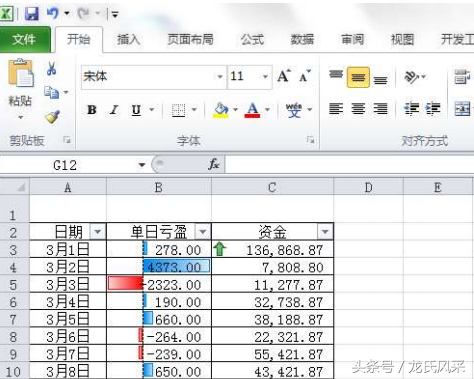Click the Copy icon
The image size is (474, 379).
click(x=52, y=92)
